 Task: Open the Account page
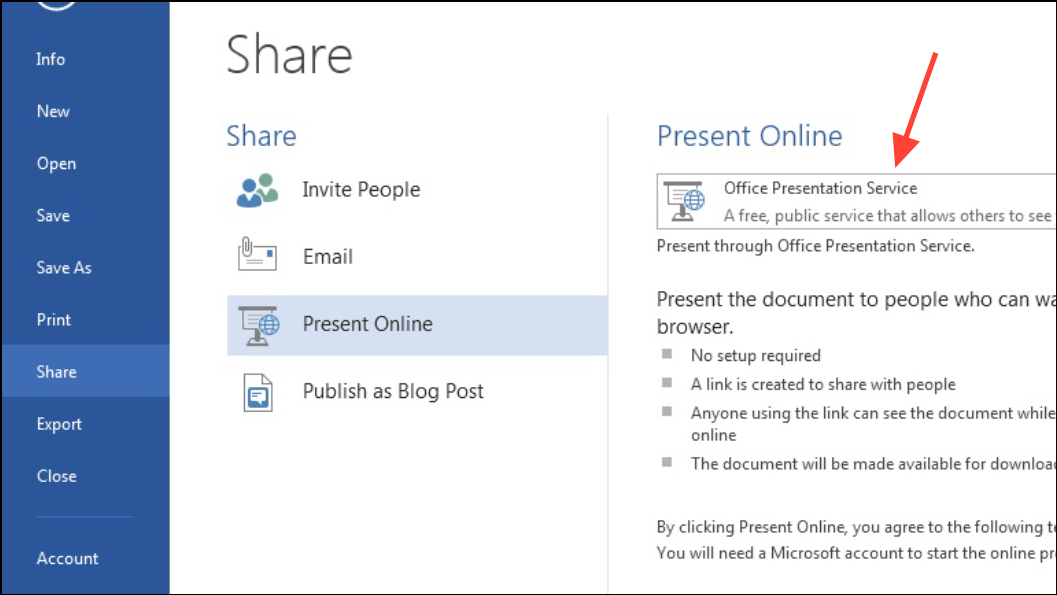(67, 558)
